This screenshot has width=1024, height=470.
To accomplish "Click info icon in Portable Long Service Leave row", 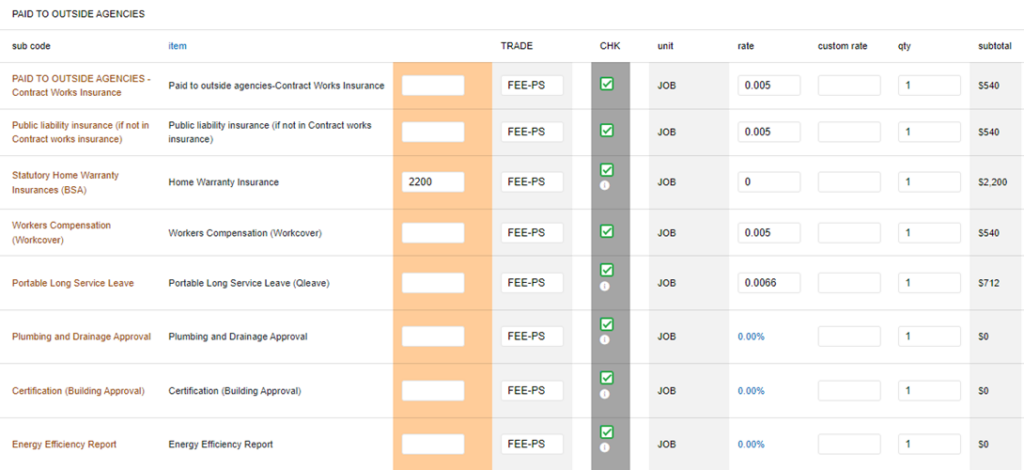I will pyautogui.click(x=606, y=286).
